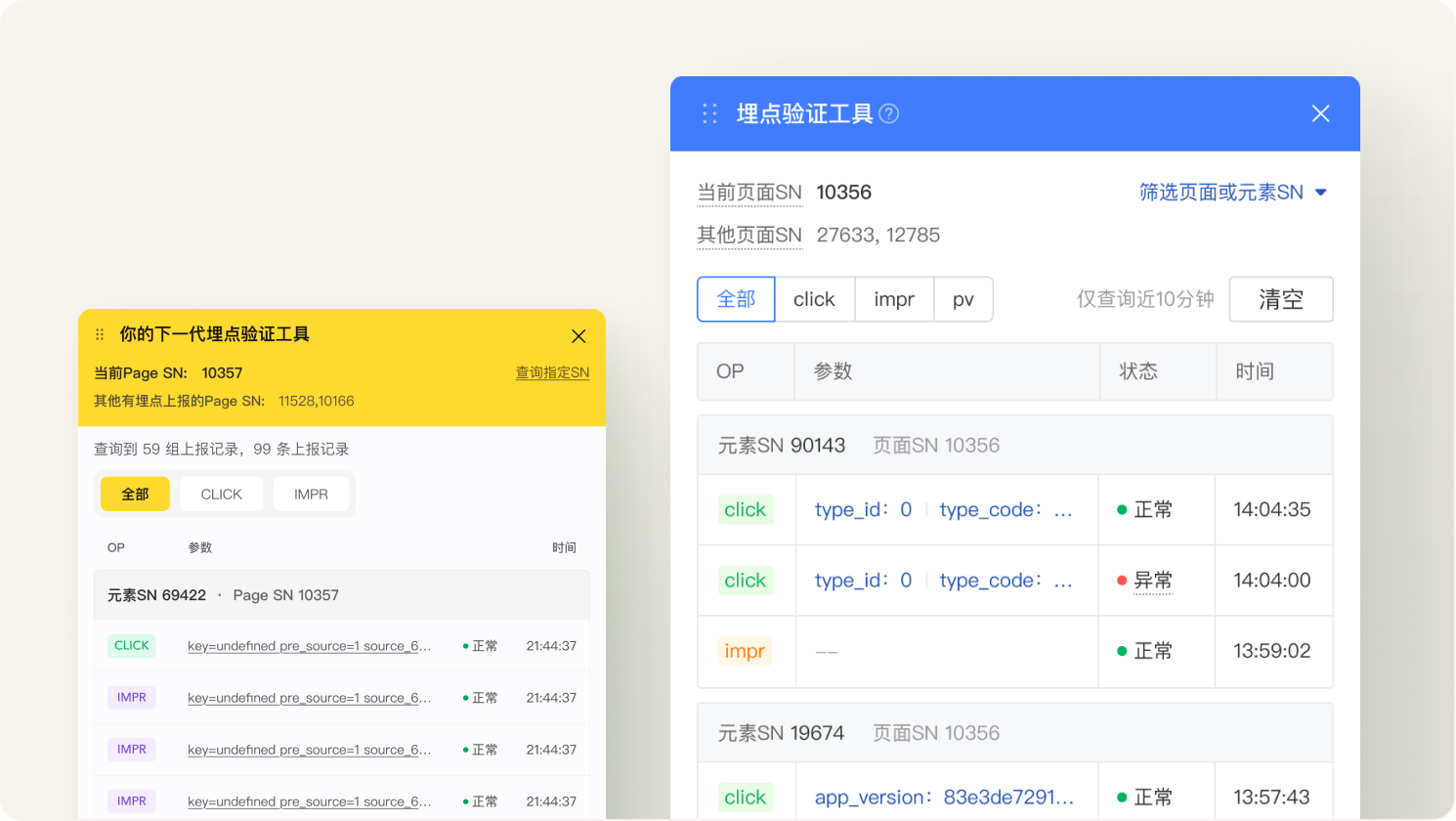
Task: Click the orange impr tag at 13:59:02
Action: pyautogui.click(x=745, y=651)
